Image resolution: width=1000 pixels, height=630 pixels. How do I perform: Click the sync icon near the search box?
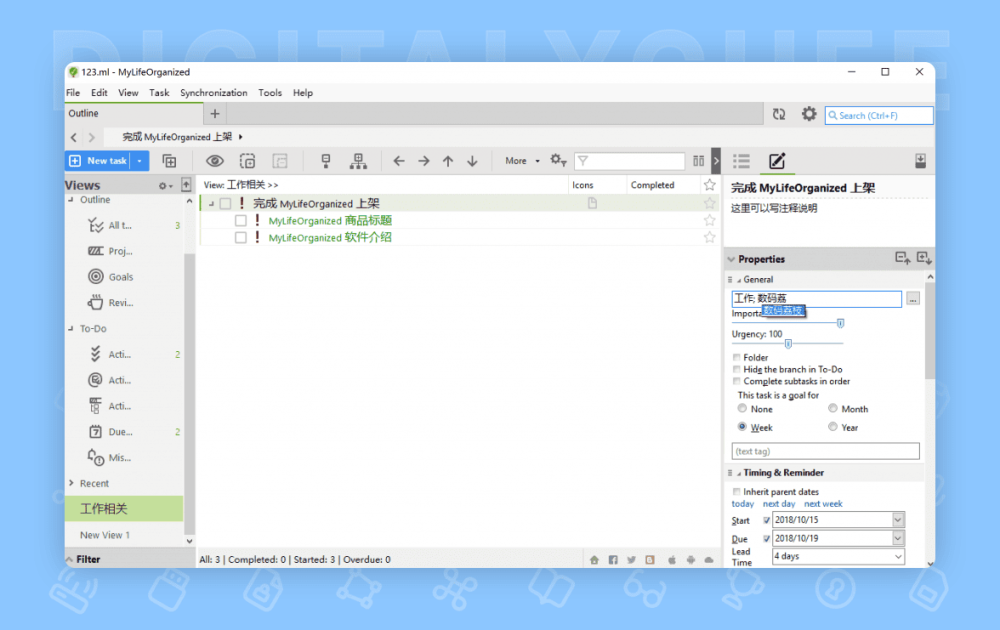[779, 114]
